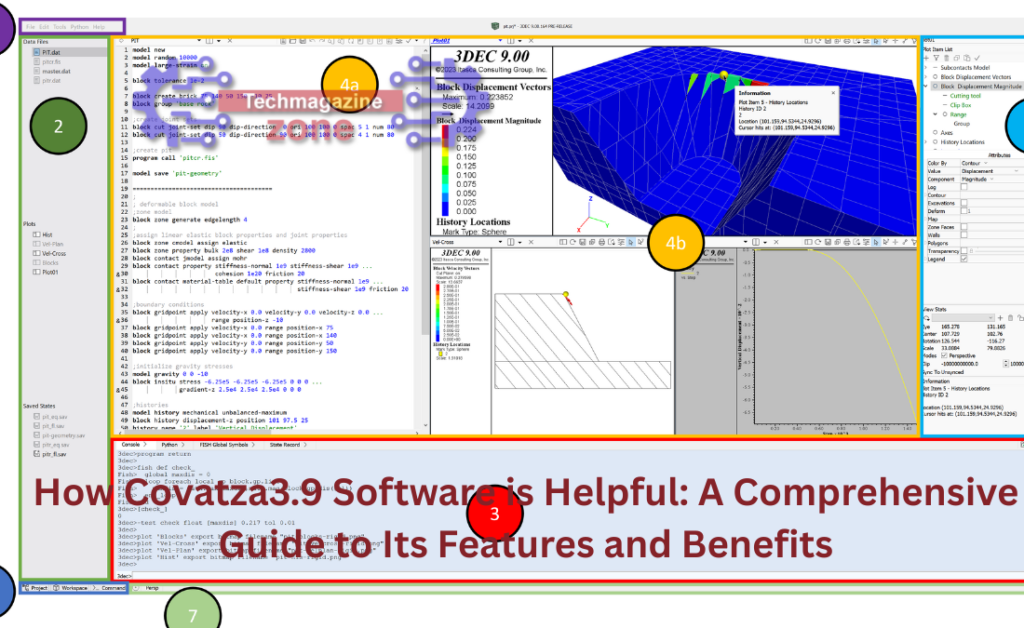This screenshot has width=1024, height=628.
Task: Toggle visibility circle of the Axes item
Action: click(x=935, y=133)
